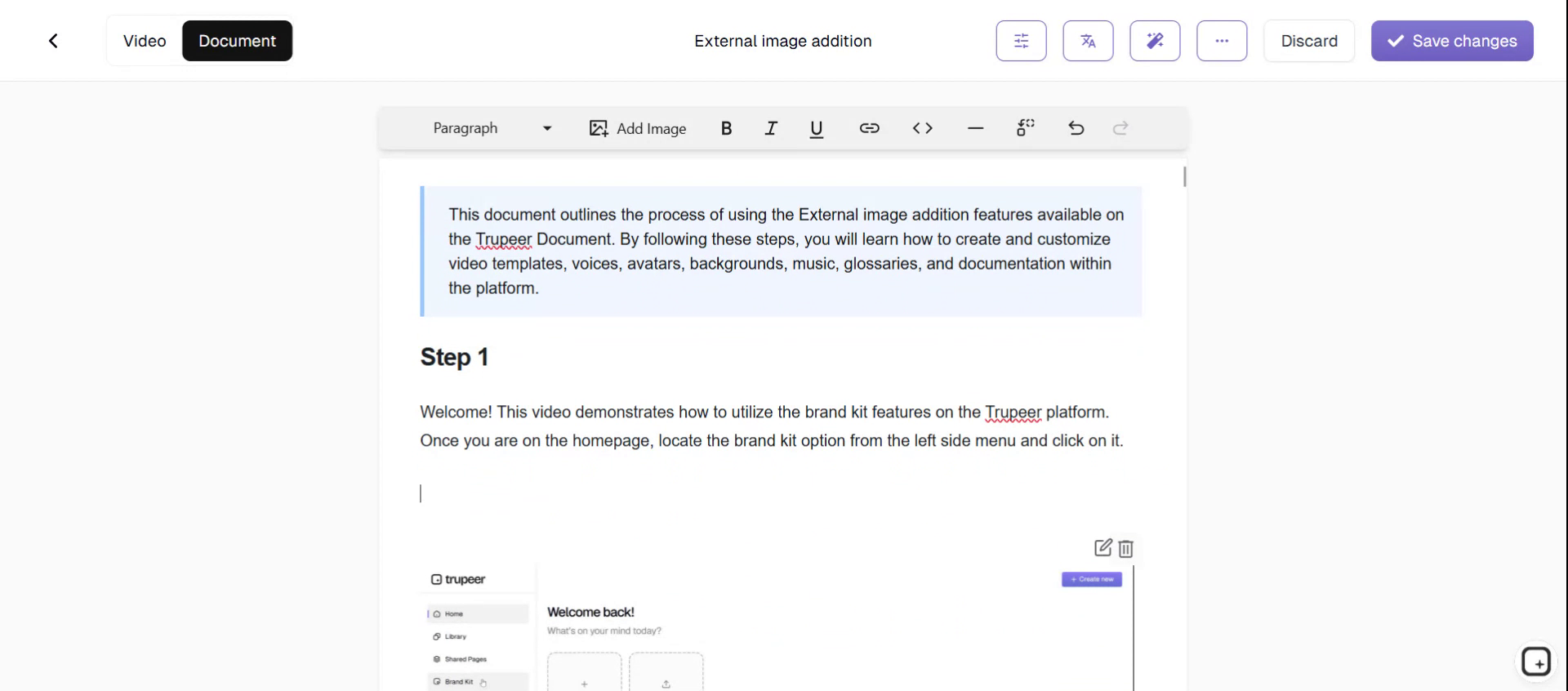
Task: Click Save changes button
Action: [x=1452, y=41]
